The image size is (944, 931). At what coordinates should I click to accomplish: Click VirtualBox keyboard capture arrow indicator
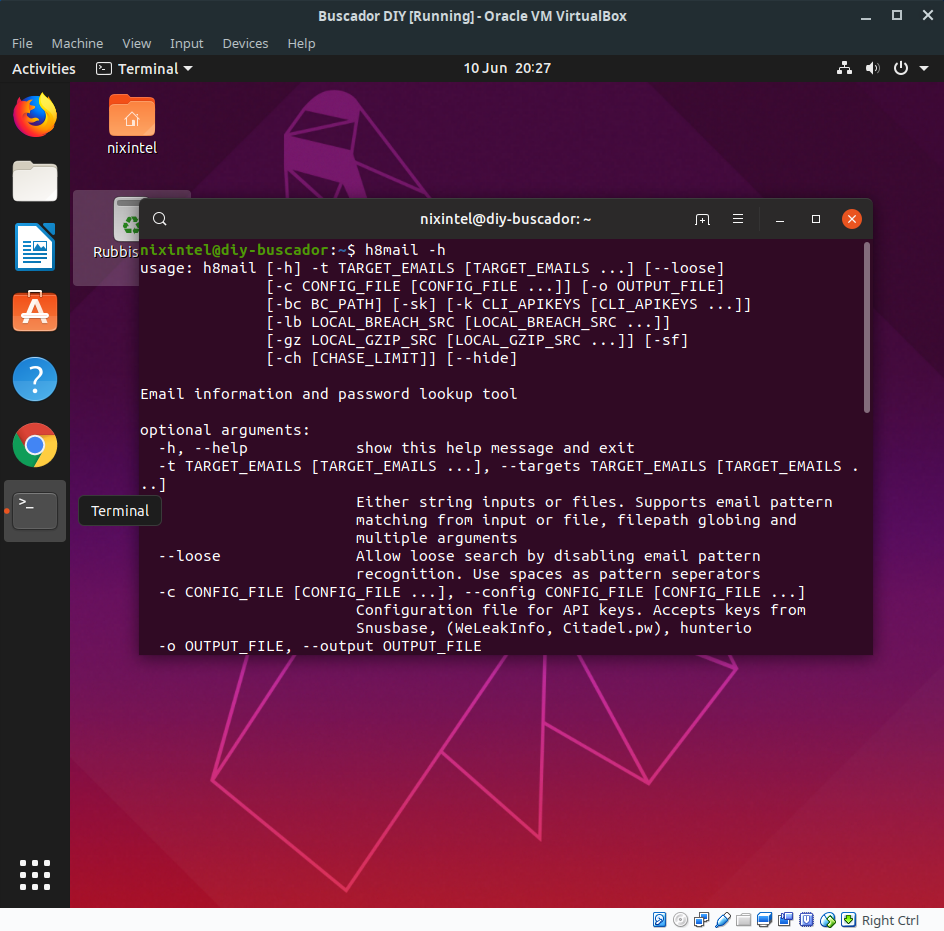click(848, 920)
